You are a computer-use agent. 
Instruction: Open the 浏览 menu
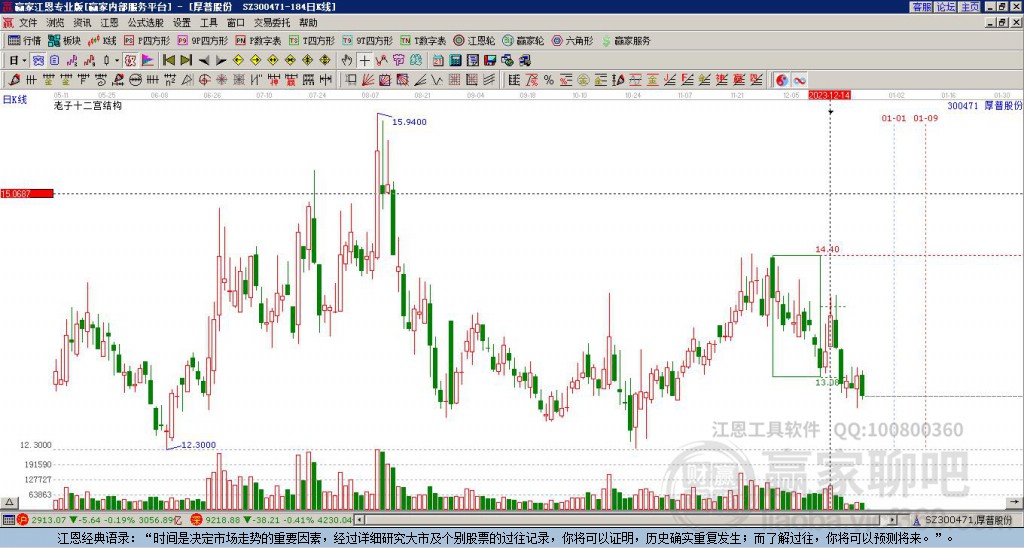click(56, 23)
